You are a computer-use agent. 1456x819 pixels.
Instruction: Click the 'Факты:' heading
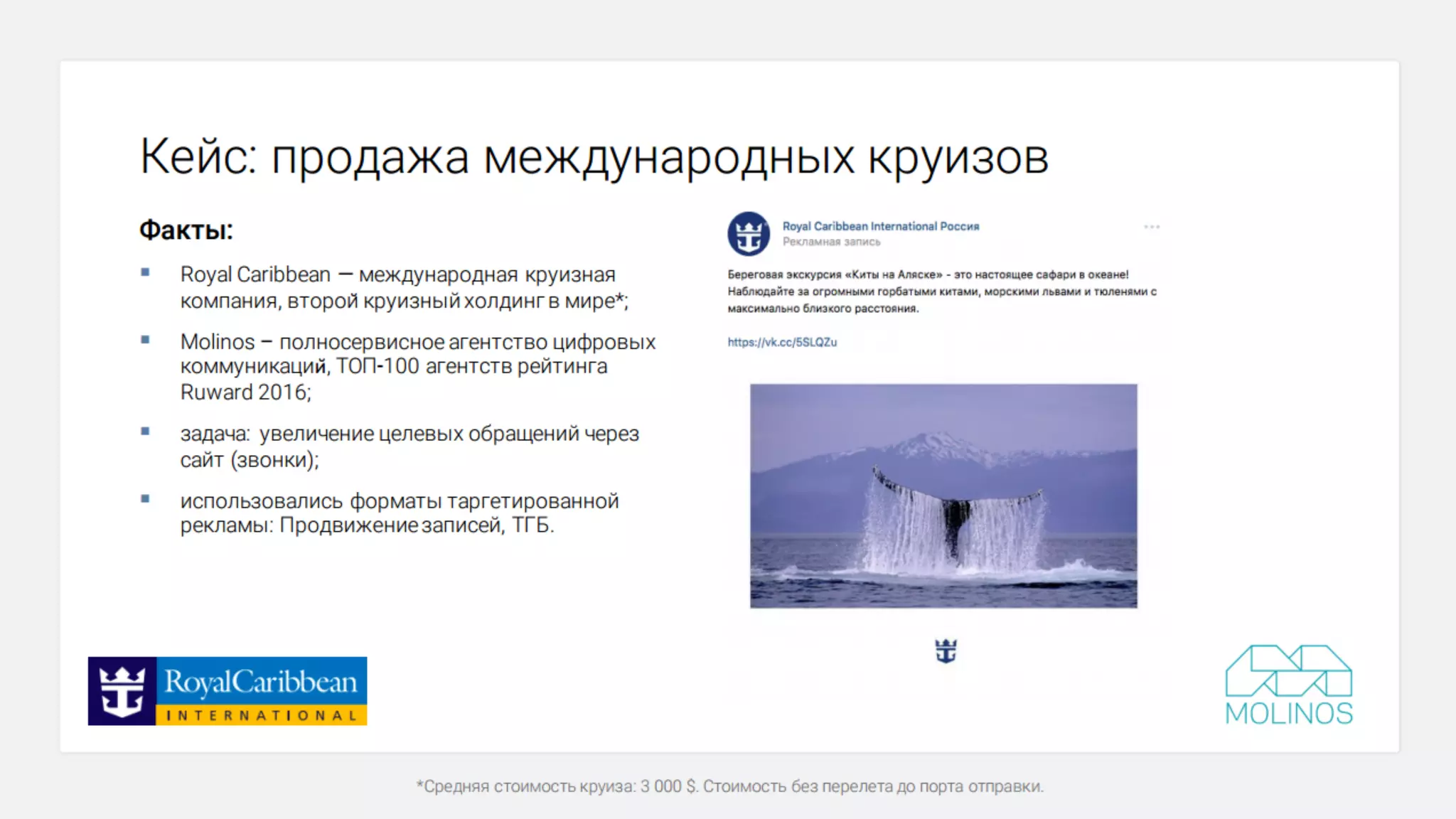(x=186, y=230)
